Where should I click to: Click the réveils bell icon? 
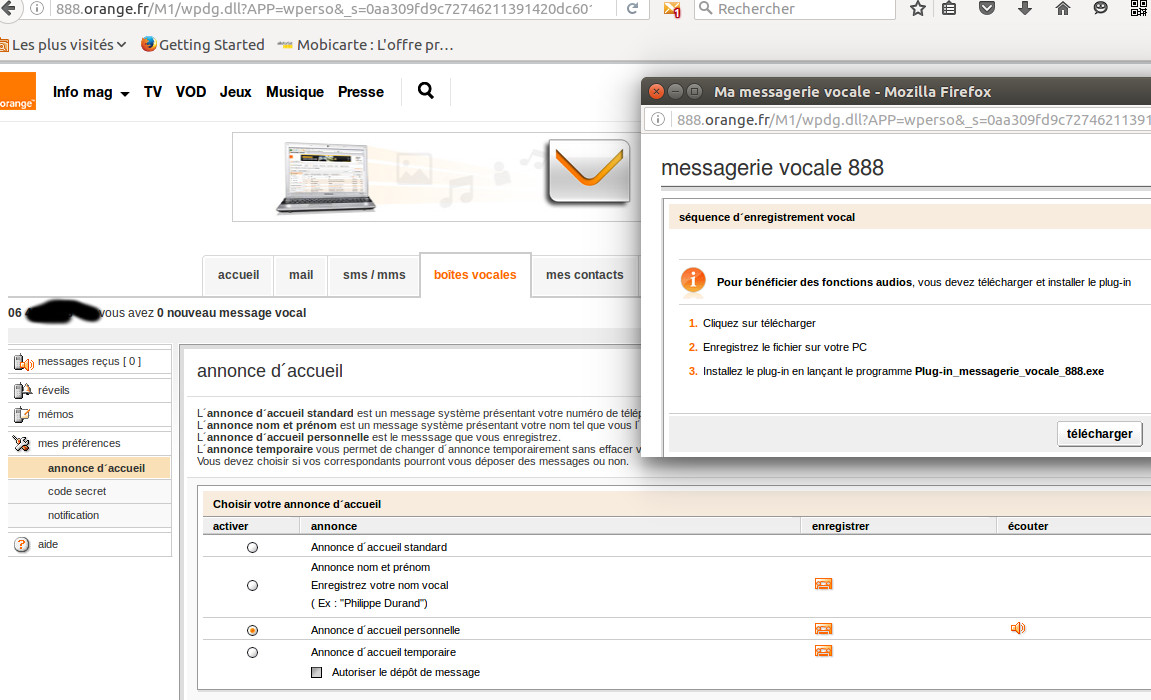23,390
